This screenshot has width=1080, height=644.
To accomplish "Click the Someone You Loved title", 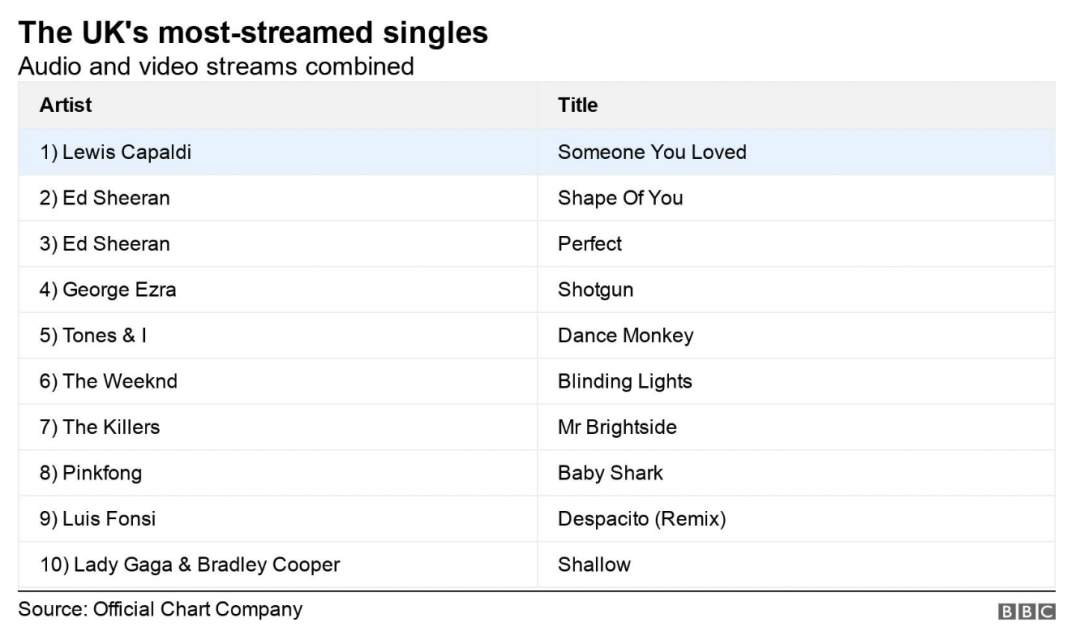I will [652, 152].
